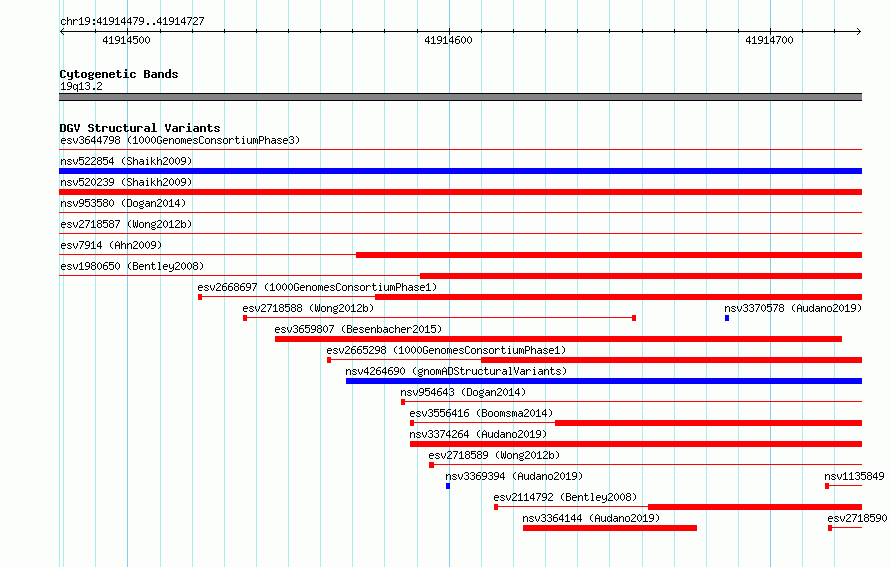Viewport: 890px width, 567px height.
Task: Click the Cytogenetic Bands track title
Action: tap(119, 74)
